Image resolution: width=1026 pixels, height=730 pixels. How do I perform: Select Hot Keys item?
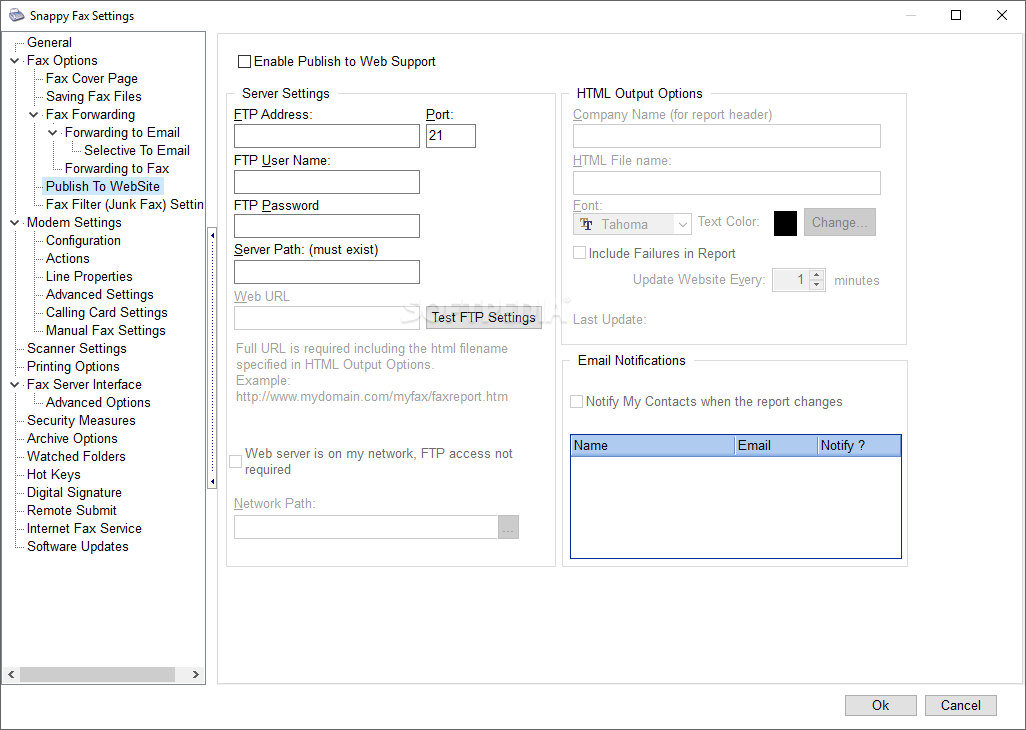click(x=54, y=474)
